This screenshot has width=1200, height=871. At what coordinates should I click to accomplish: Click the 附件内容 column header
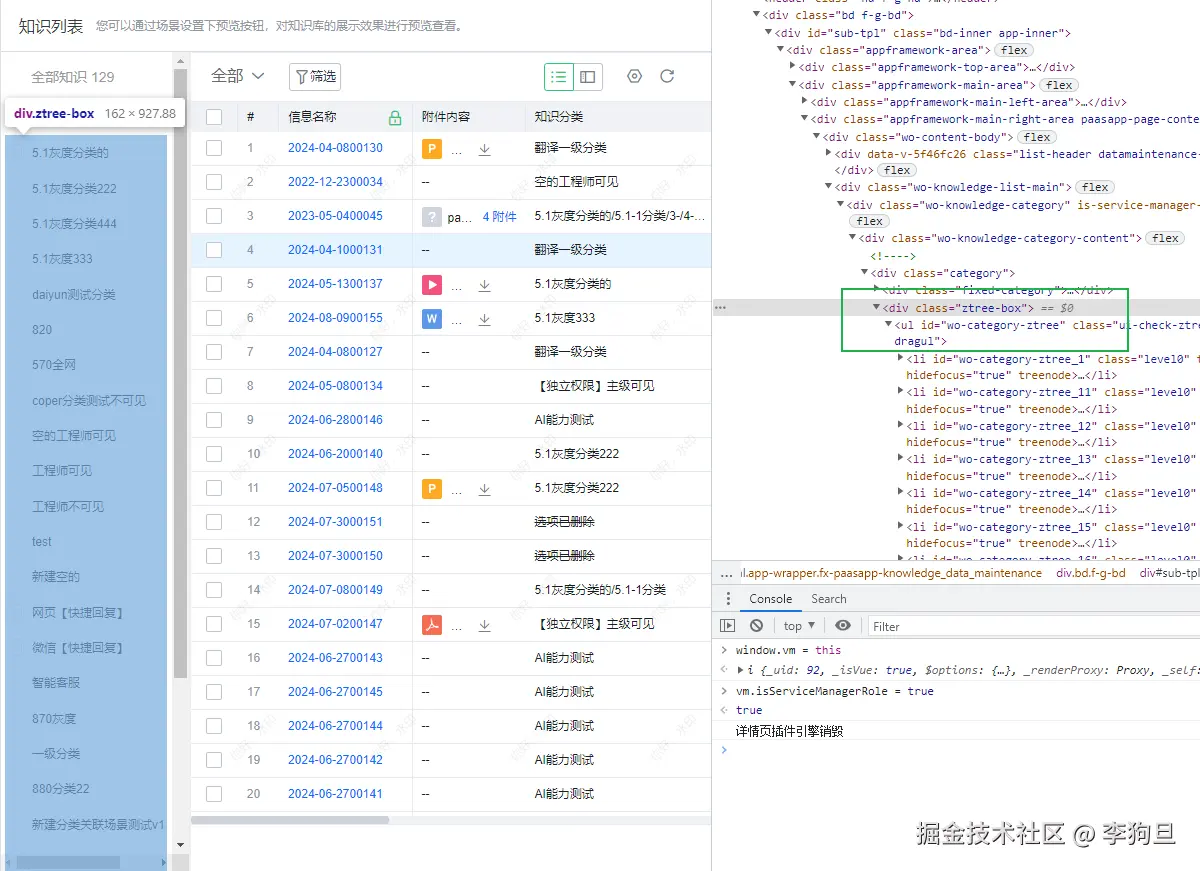[446, 117]
